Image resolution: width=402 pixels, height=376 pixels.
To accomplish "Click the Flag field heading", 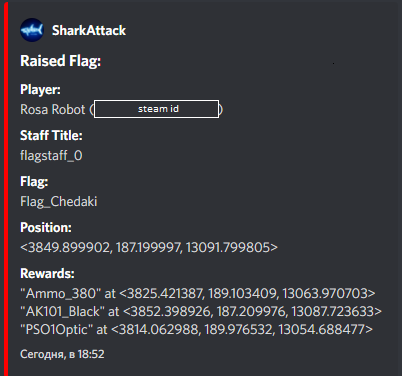I will 34,182.
